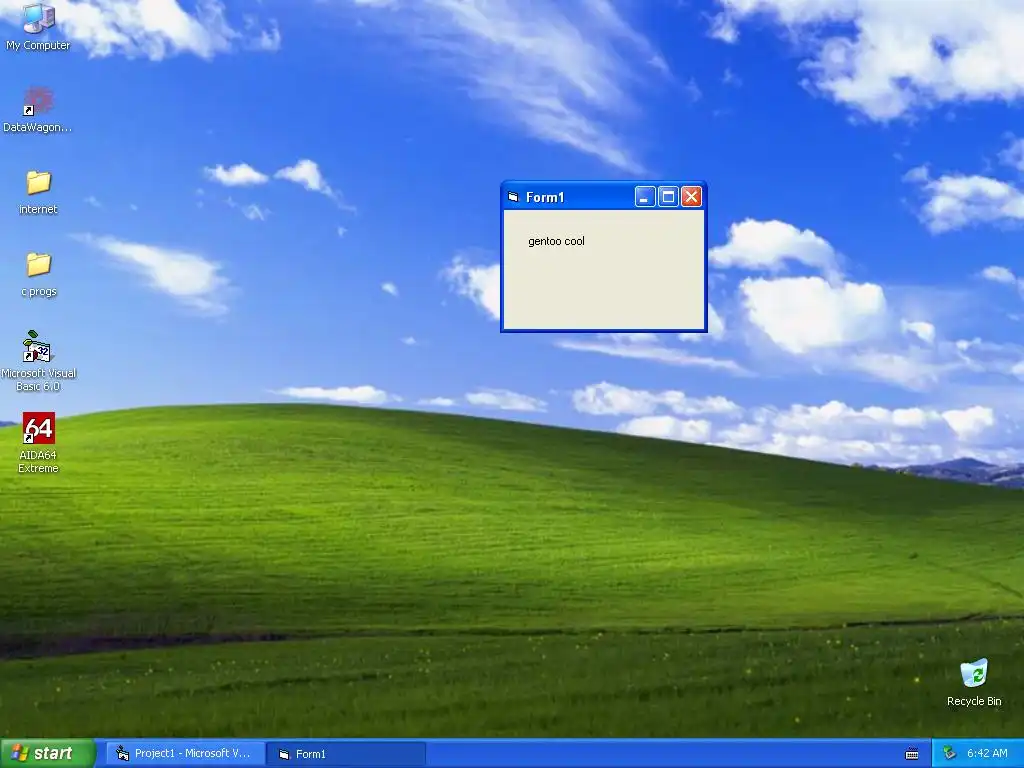Viewport: 1024px width, 768px height.
Task: Click the network tray icon near the clock
Action: (x=950, y=754)
